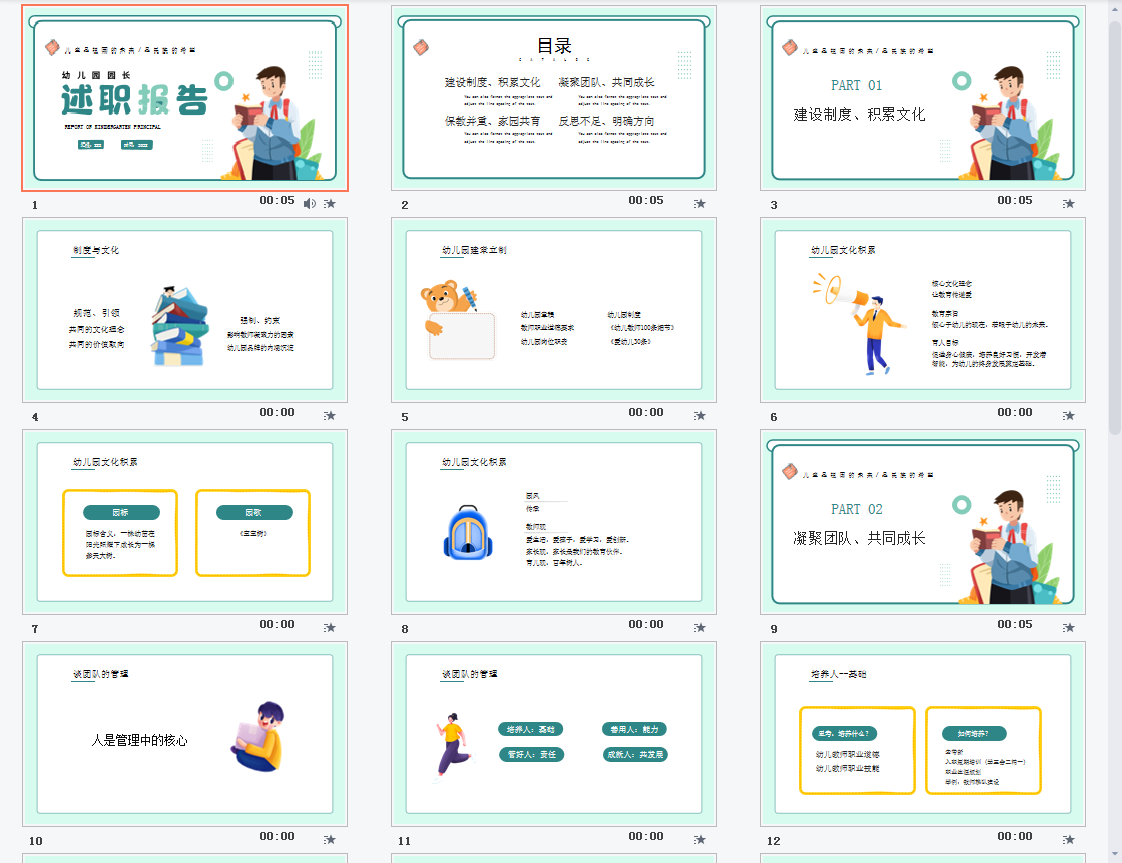Click the 00:00 timing under slide 12

tap(1015, 836)
